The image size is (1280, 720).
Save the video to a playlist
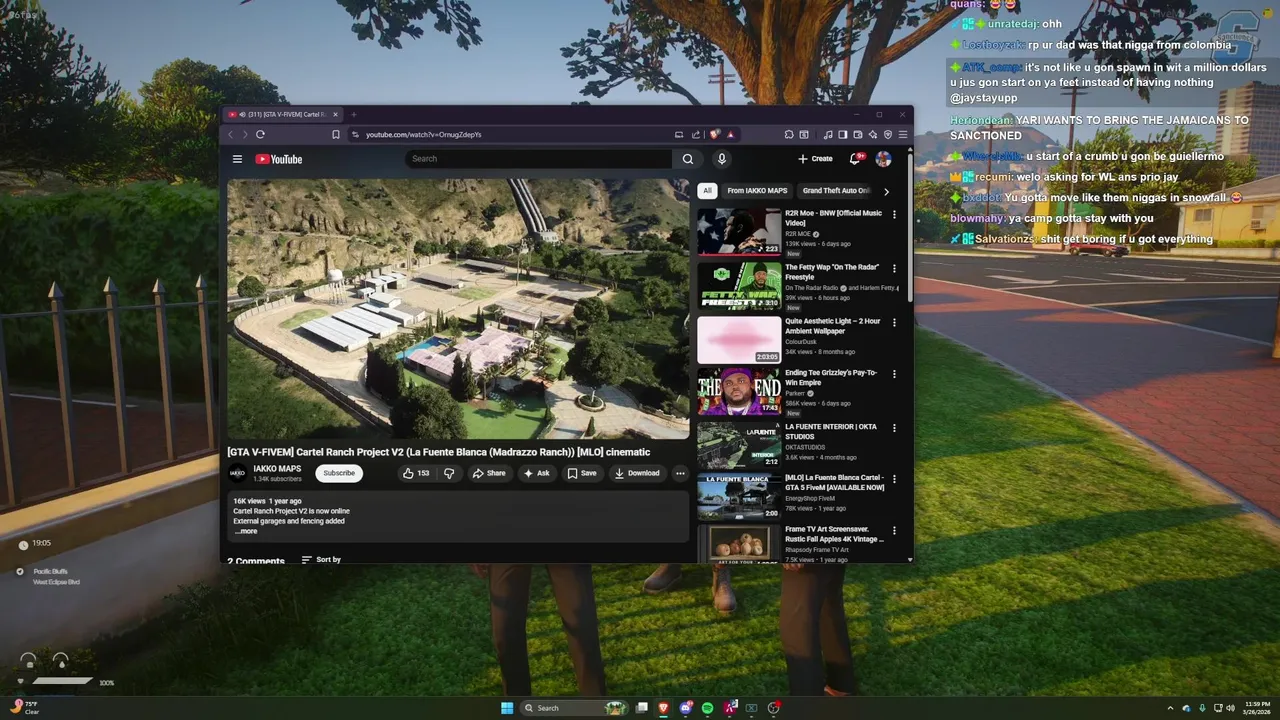click(x=582, y=473)
